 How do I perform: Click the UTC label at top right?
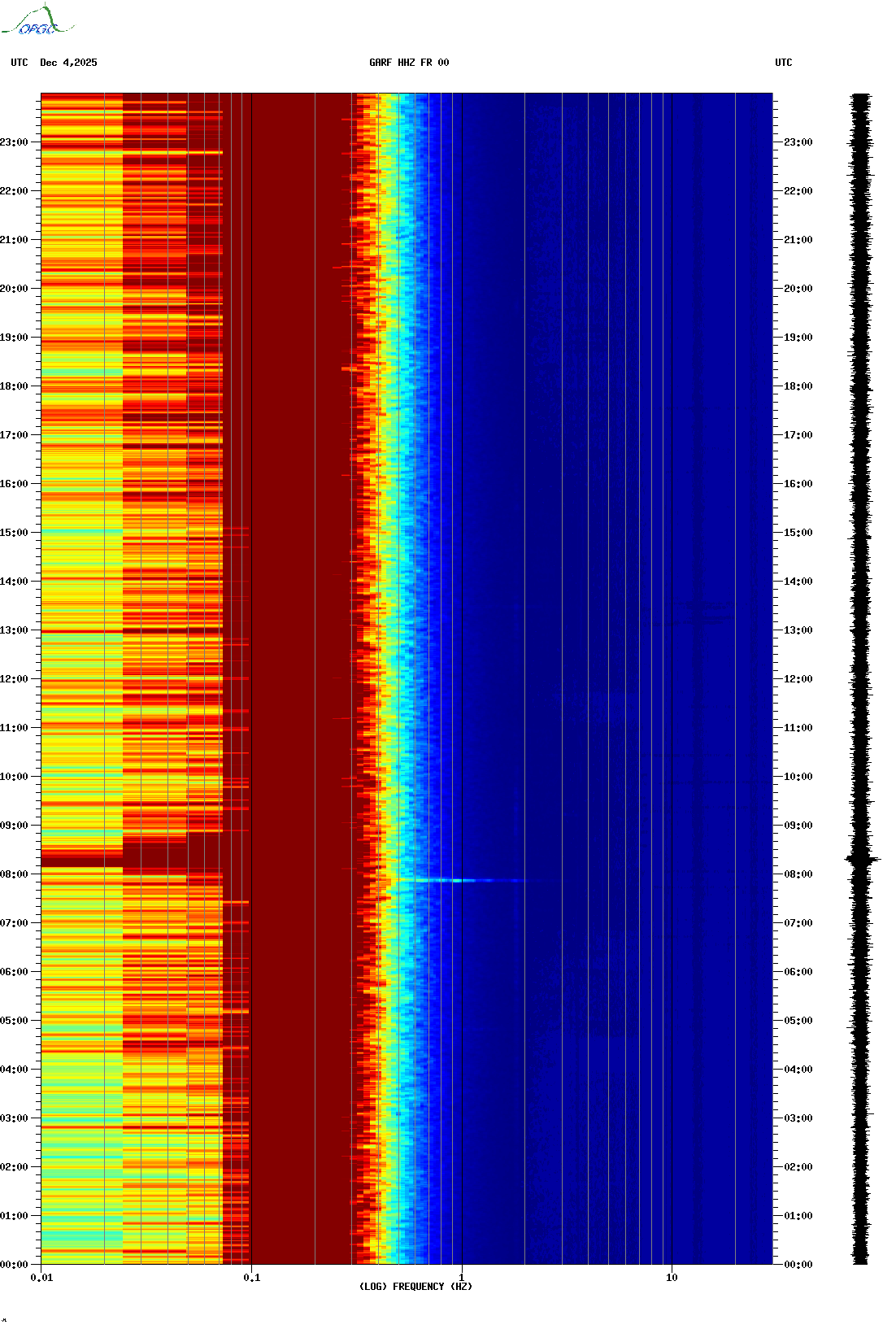tap(783, 63)
